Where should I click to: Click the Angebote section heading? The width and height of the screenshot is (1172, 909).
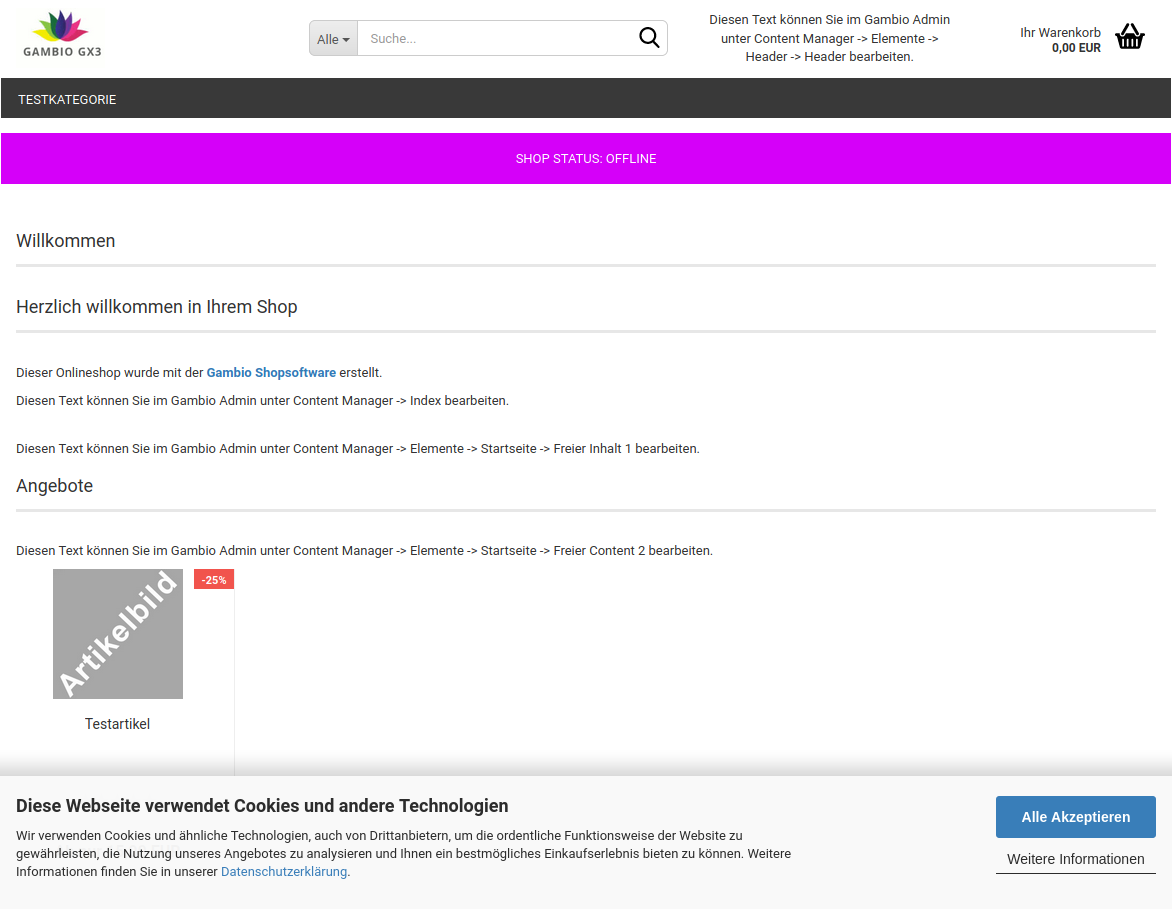[x=55, y=486]
